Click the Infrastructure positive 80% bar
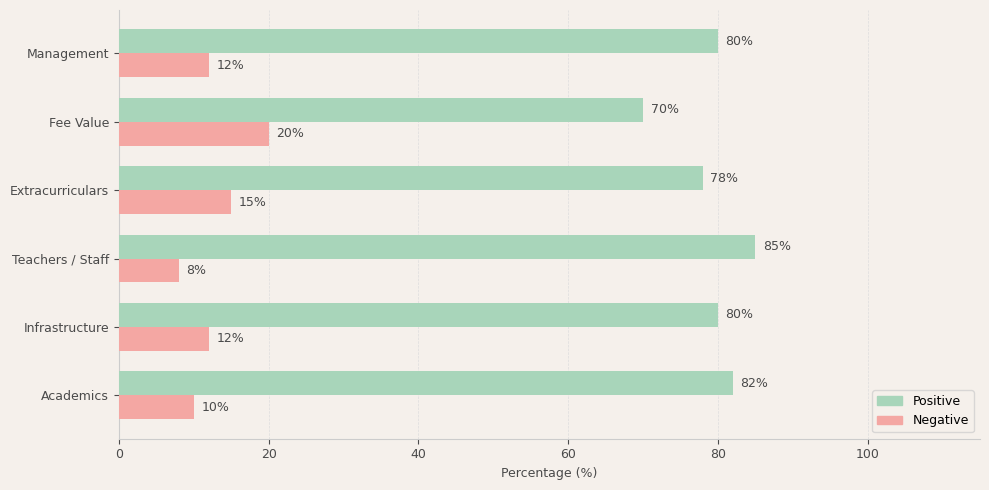Screen dimensions: 989x490 (x=418, y=315)
